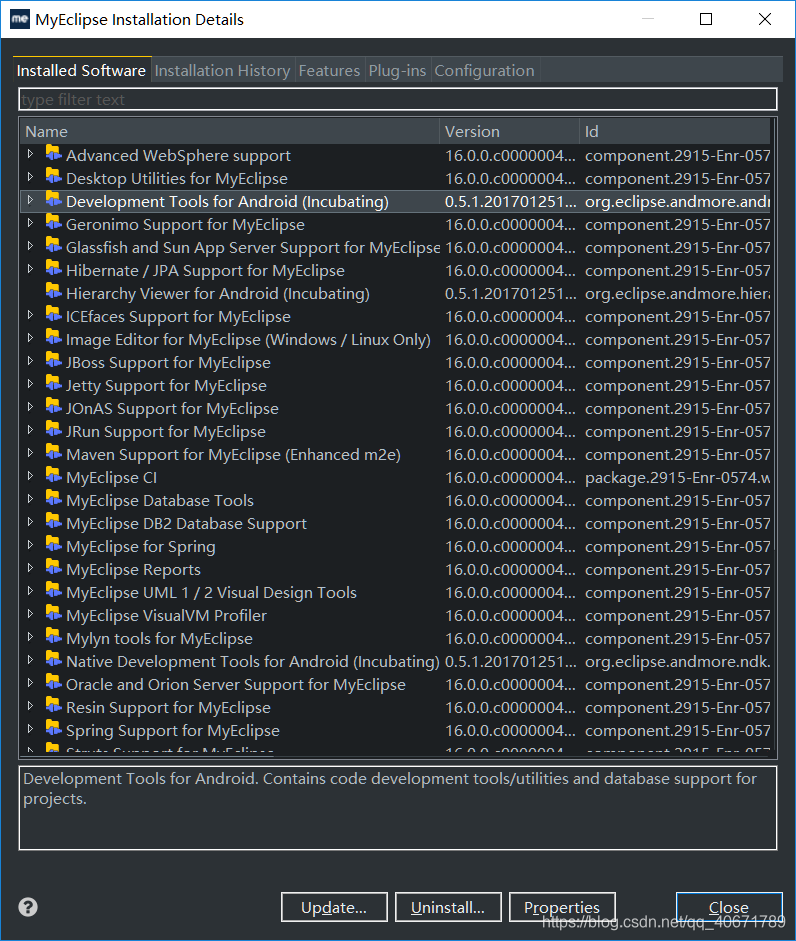Click the Native Development Tools for Android icon
This screenshot has height=941, width=796.
point(53,660)
